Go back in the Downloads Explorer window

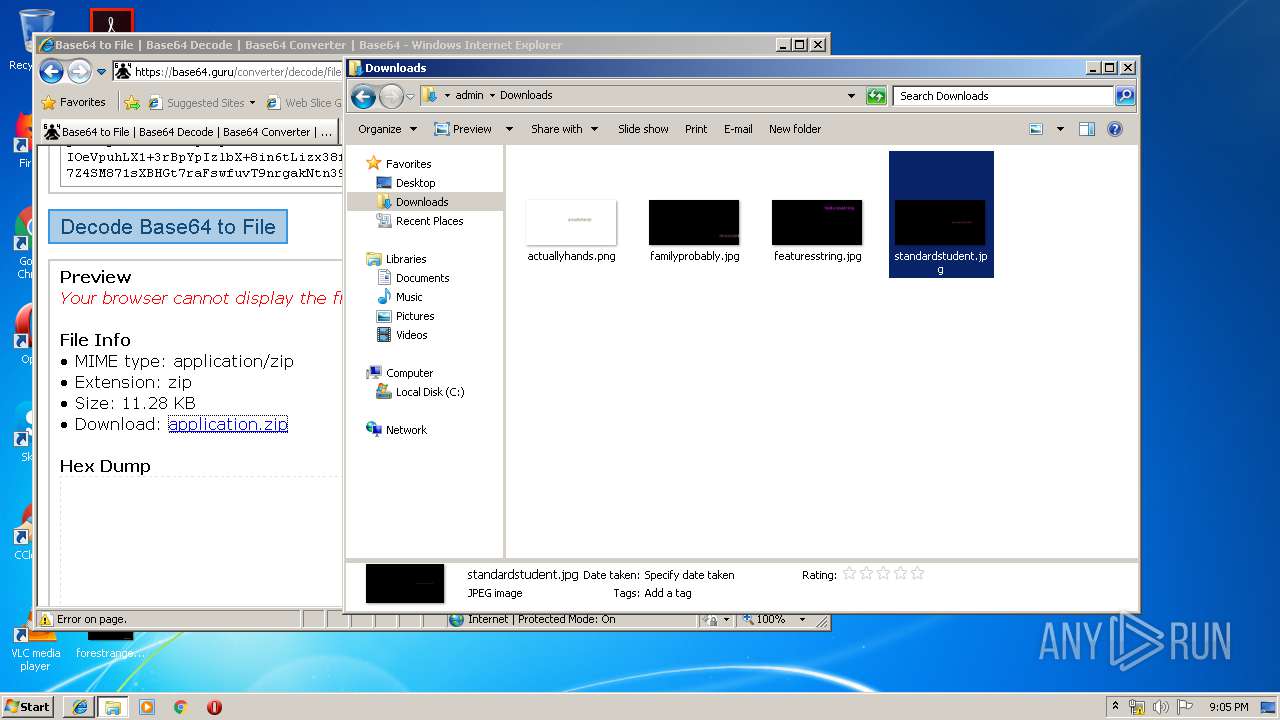(x=363, y=96)
